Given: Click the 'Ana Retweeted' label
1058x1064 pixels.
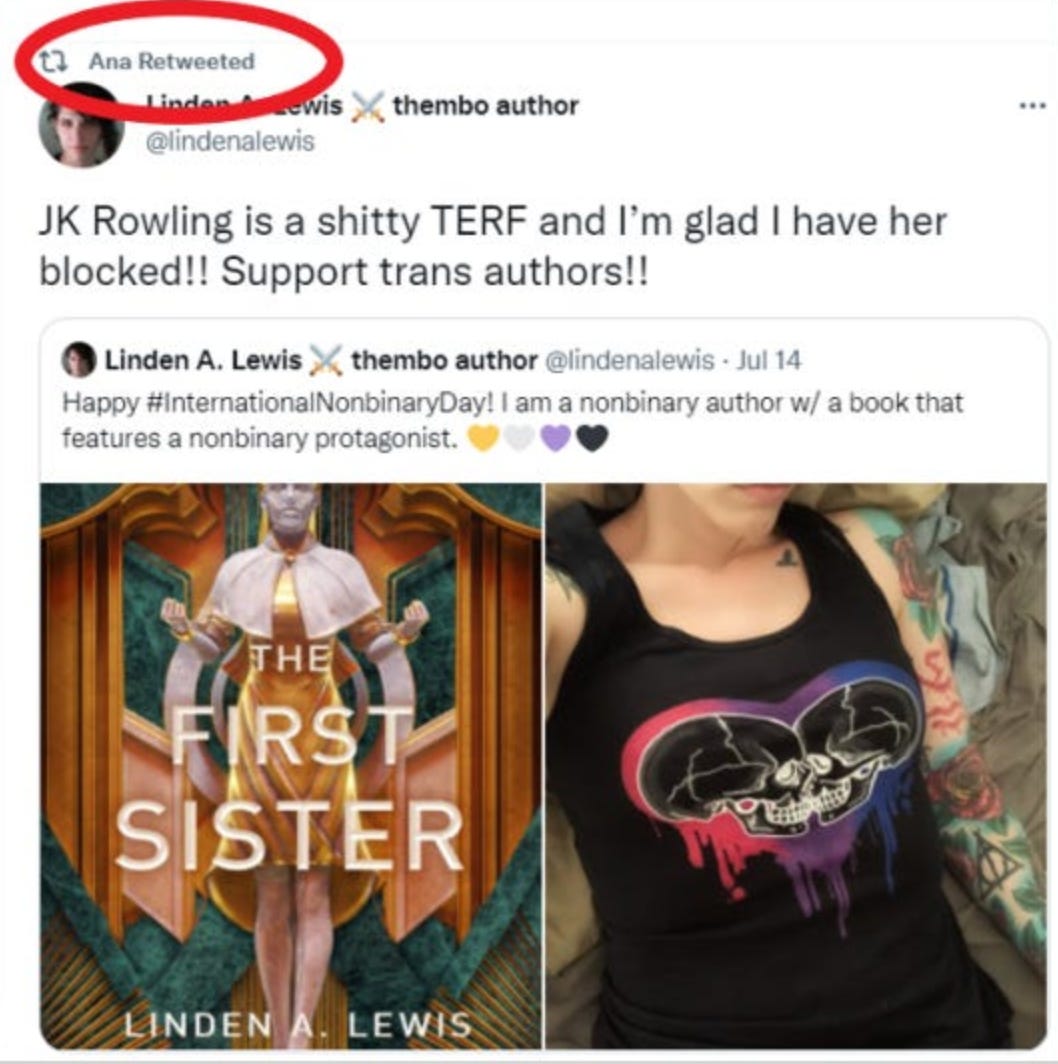Looking at the screenshot, I should [172, 62].
